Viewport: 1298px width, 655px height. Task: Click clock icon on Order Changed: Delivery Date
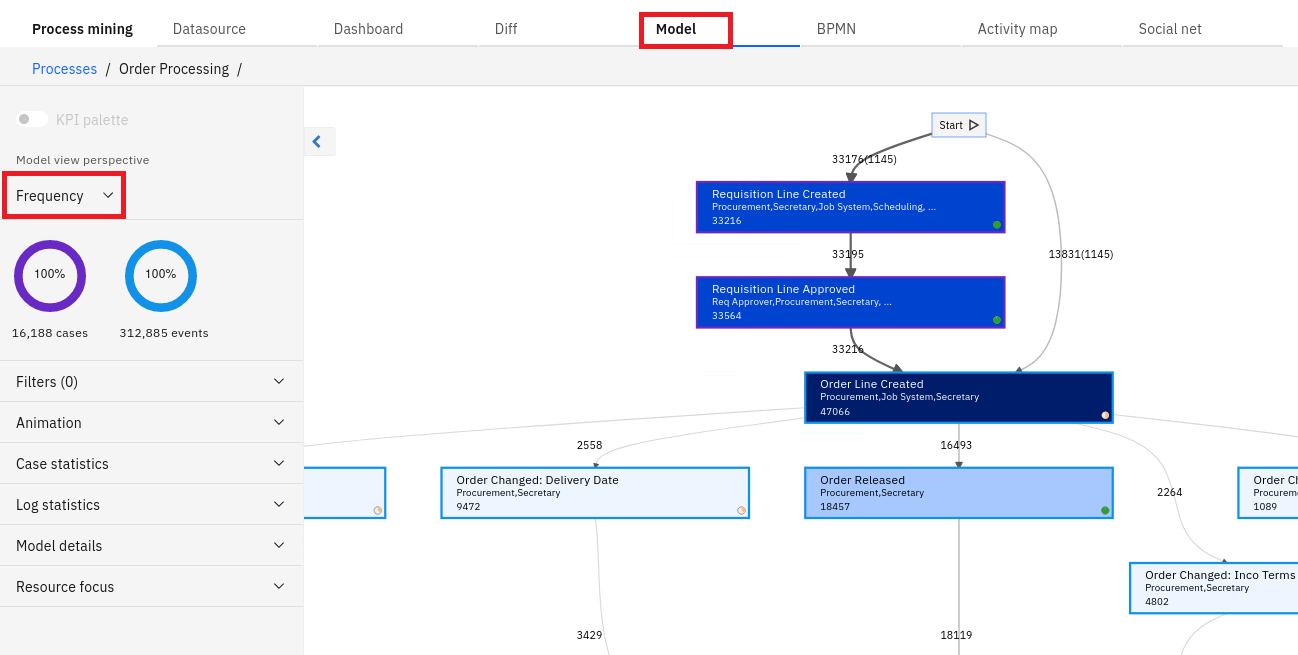[740, 510]
